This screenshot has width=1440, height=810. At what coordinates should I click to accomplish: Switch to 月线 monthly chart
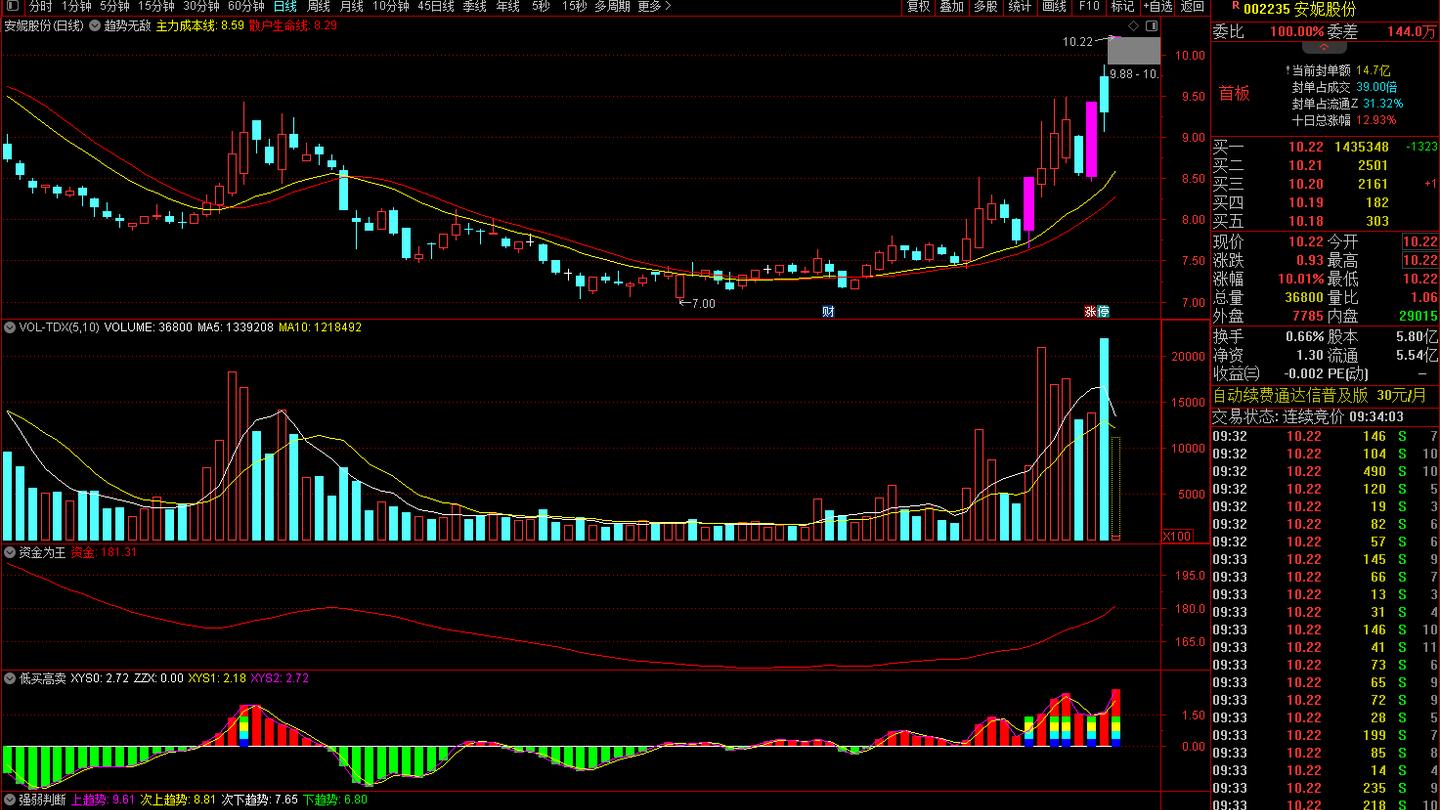click(351, 6)
